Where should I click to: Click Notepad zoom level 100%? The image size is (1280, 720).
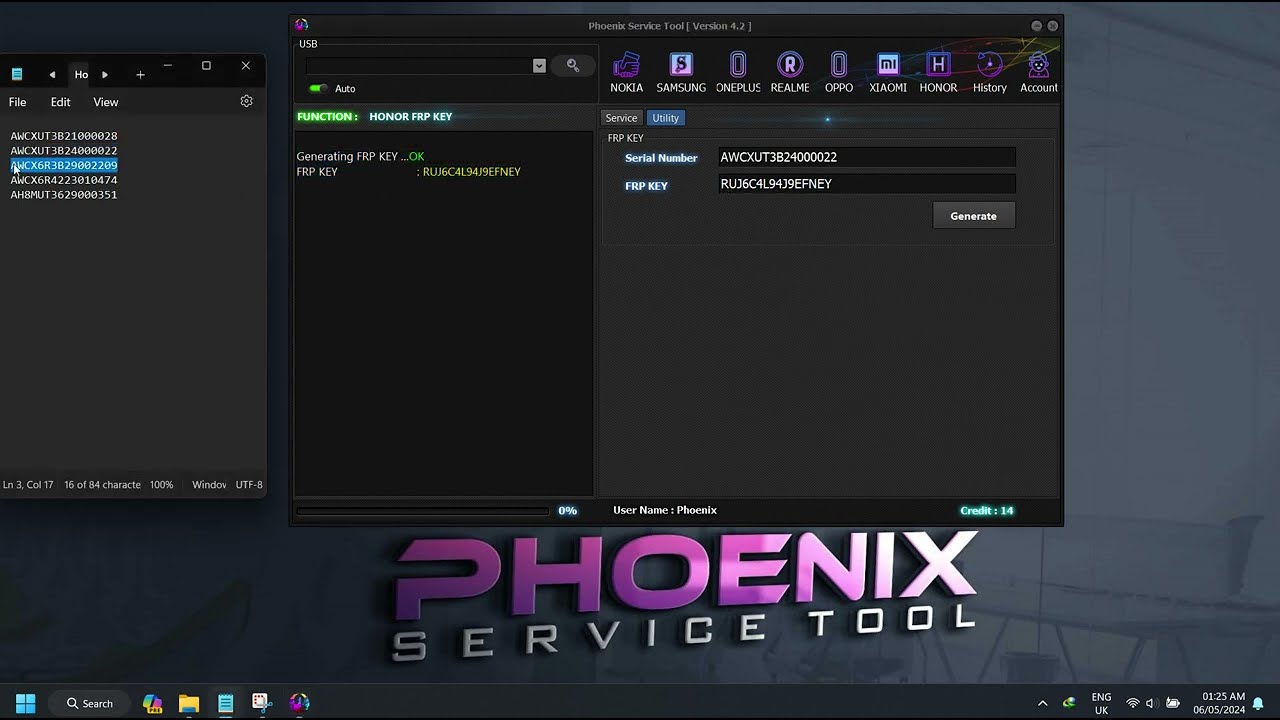161,485
